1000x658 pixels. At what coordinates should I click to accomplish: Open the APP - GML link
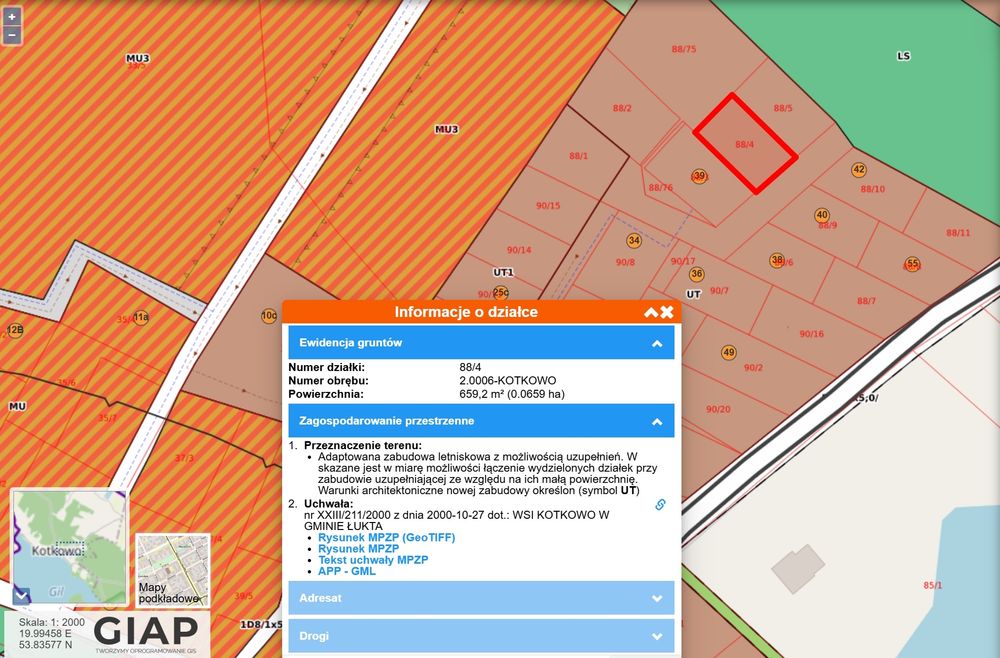(x=347, y=571)
